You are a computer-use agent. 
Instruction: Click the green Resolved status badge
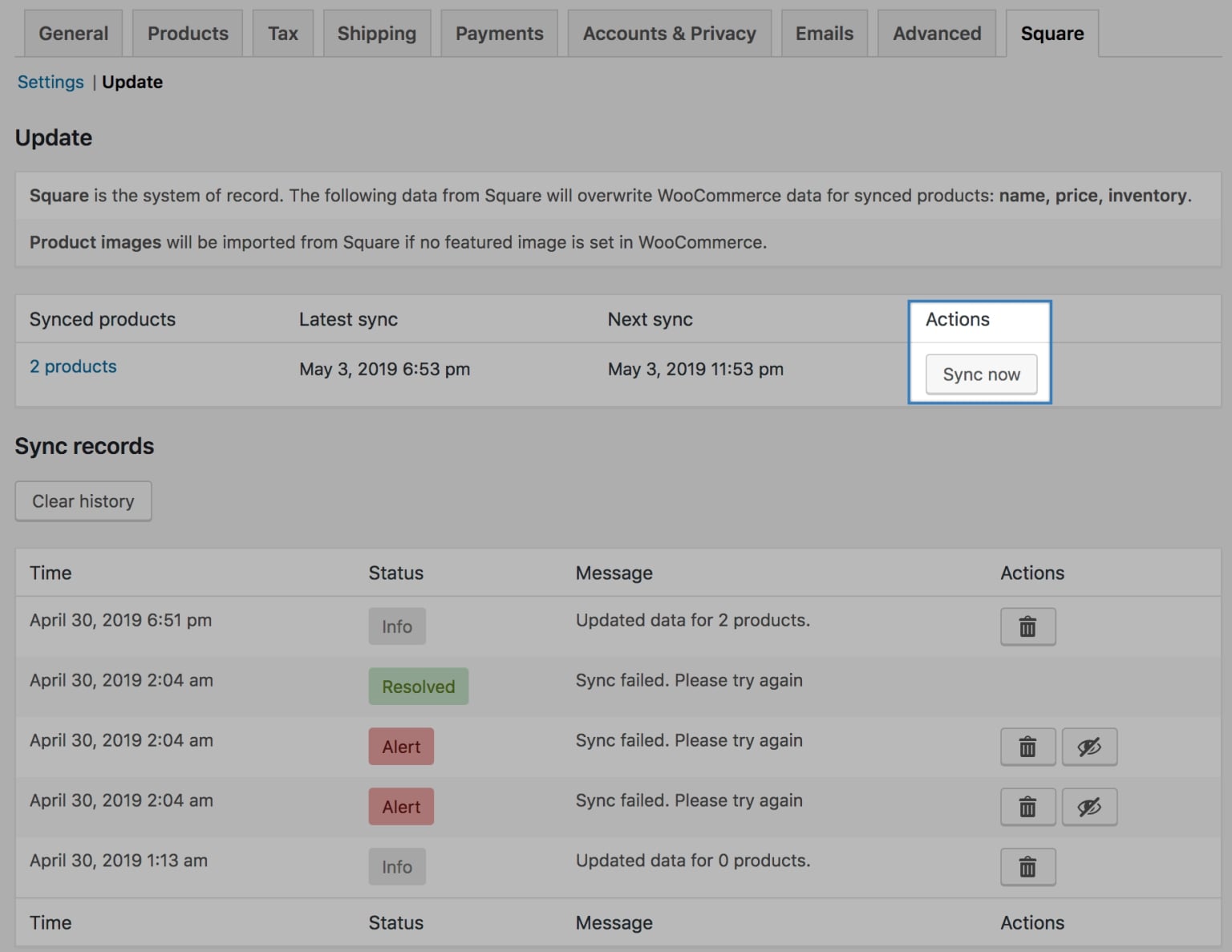point(418,687)
